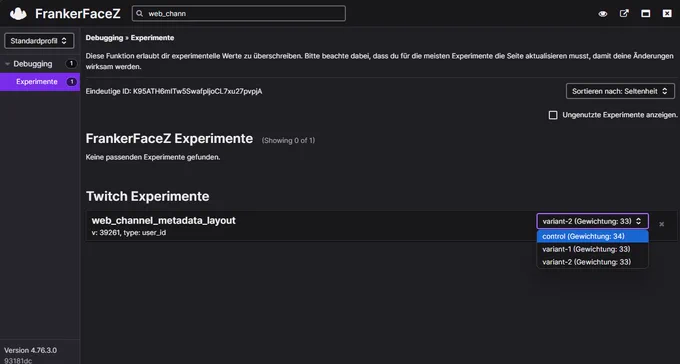This screenshot has width=680, height=364.
Task: Enable Ungenutzte Experimente anzeigen checkbox
Action: [x=553, y=115]
